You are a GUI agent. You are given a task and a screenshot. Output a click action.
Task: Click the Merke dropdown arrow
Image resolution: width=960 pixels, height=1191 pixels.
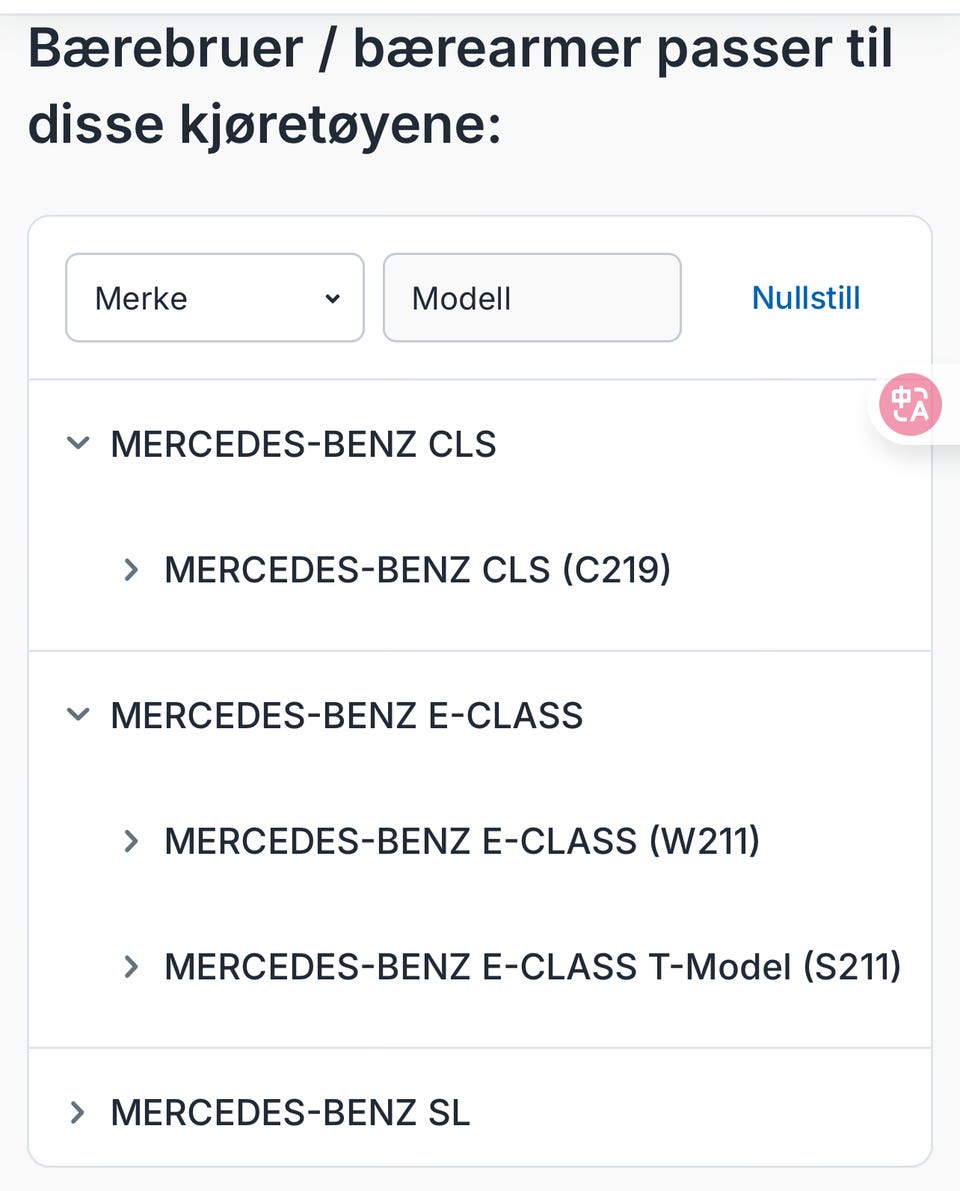[333, 298]
